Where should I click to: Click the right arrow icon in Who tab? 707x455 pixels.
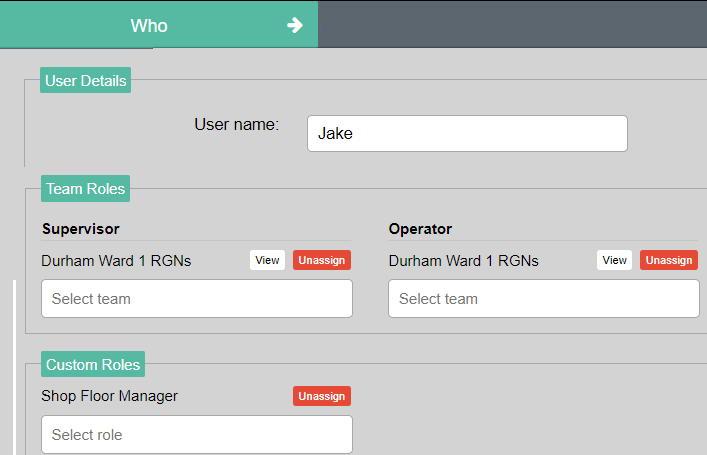click(x=294, y=25)
